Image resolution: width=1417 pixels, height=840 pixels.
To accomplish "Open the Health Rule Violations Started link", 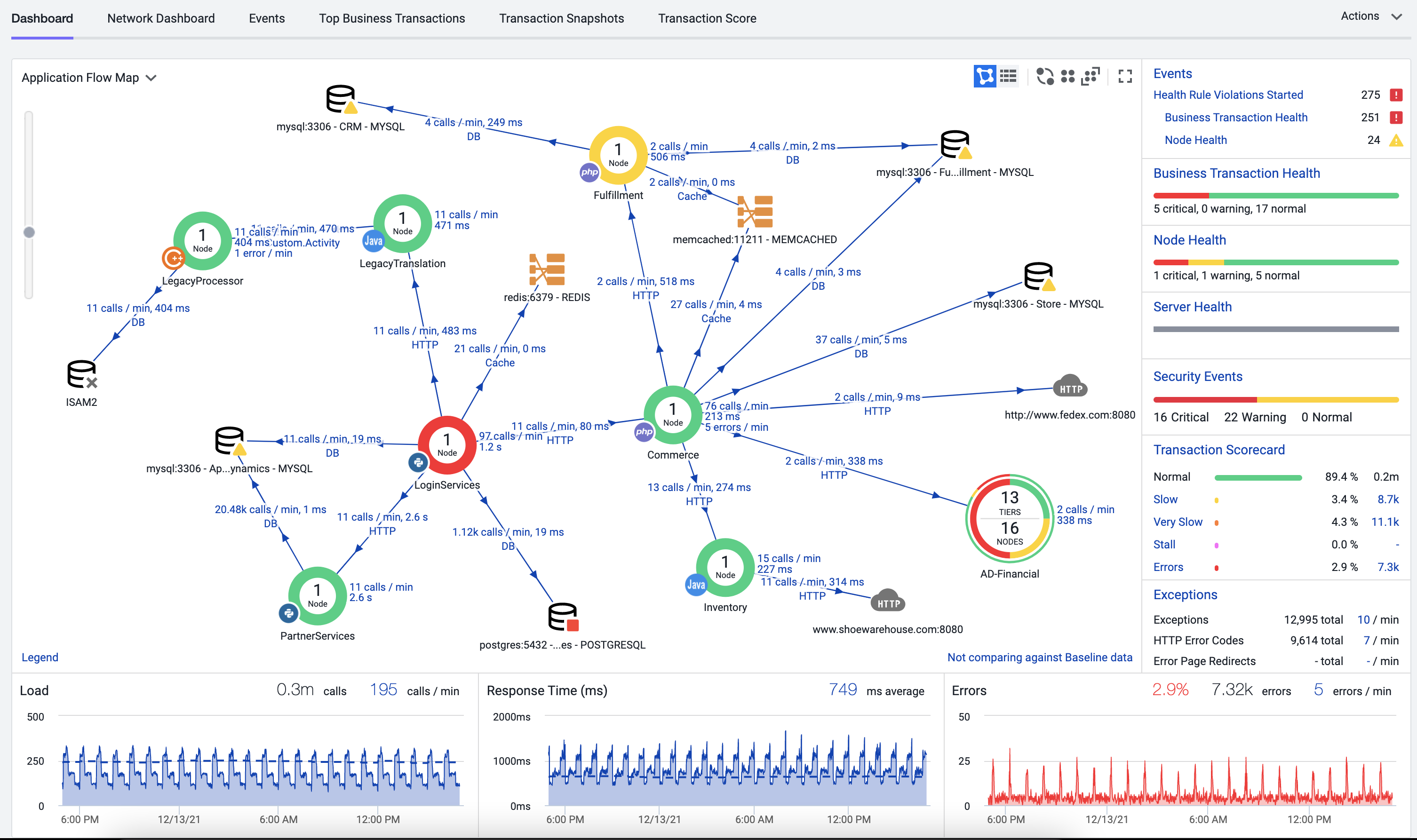I will coord(1227,95).
